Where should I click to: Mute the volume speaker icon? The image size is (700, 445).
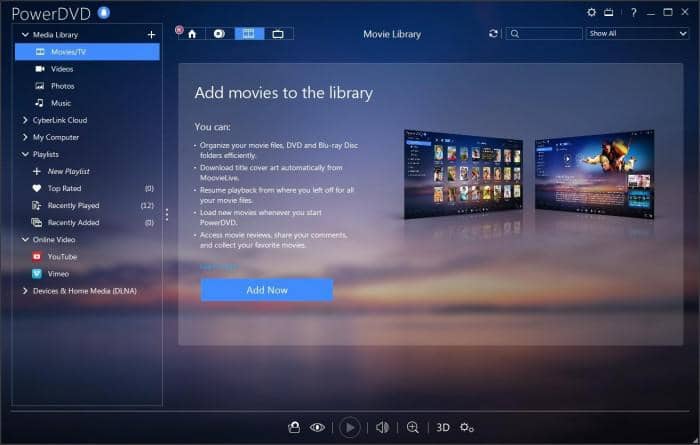point(382,428)
